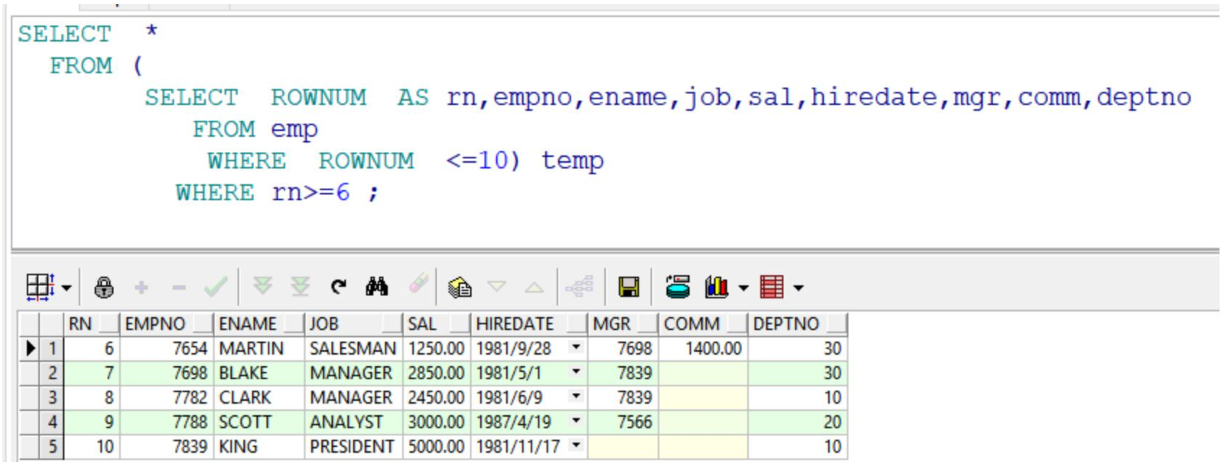Screen dimensions: 1224x462
Task: Click the CLARK name cell
Action: pos(259,398)
